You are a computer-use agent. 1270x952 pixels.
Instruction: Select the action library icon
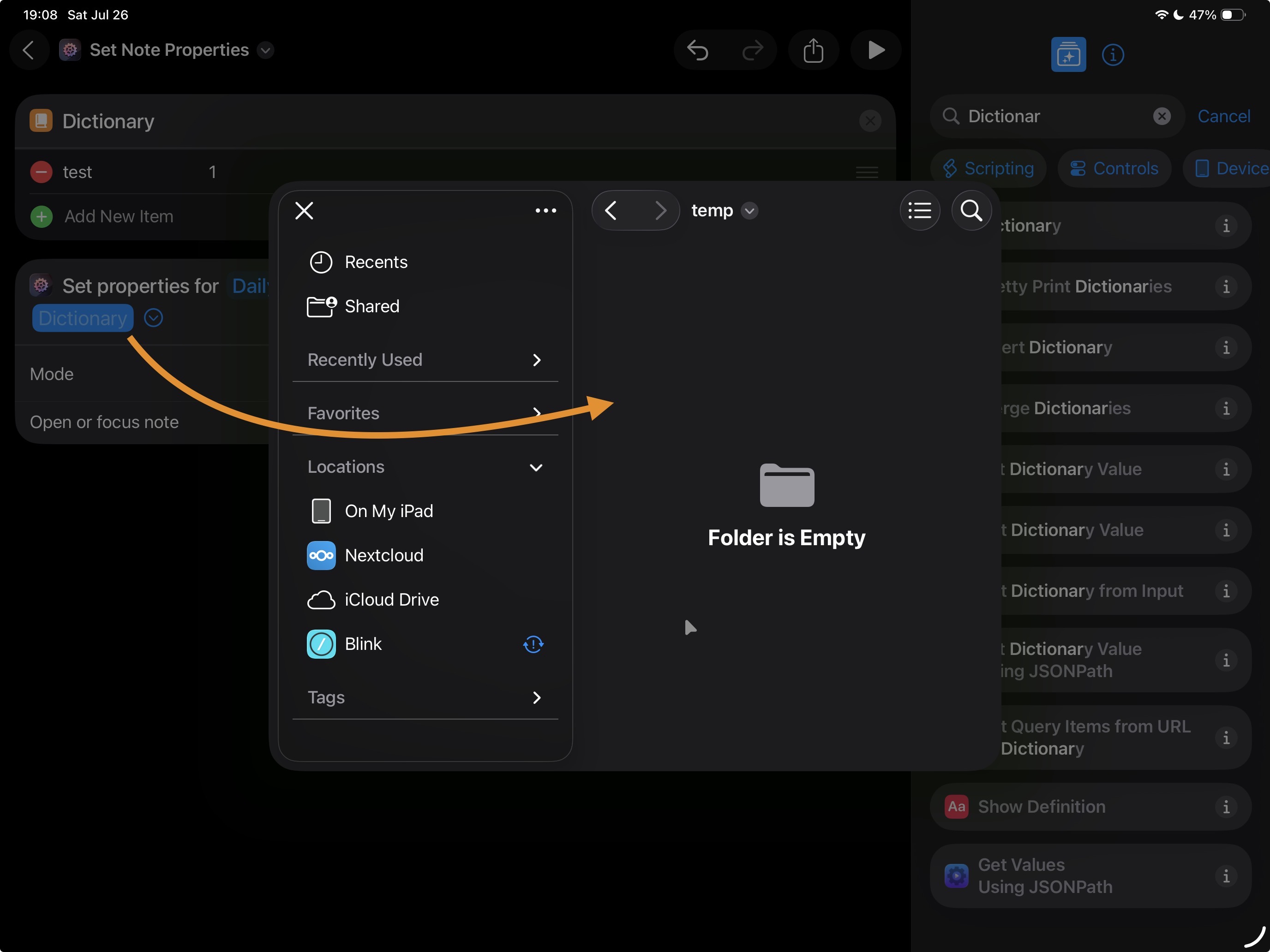pyautogui.click(x=1068, y=55)
